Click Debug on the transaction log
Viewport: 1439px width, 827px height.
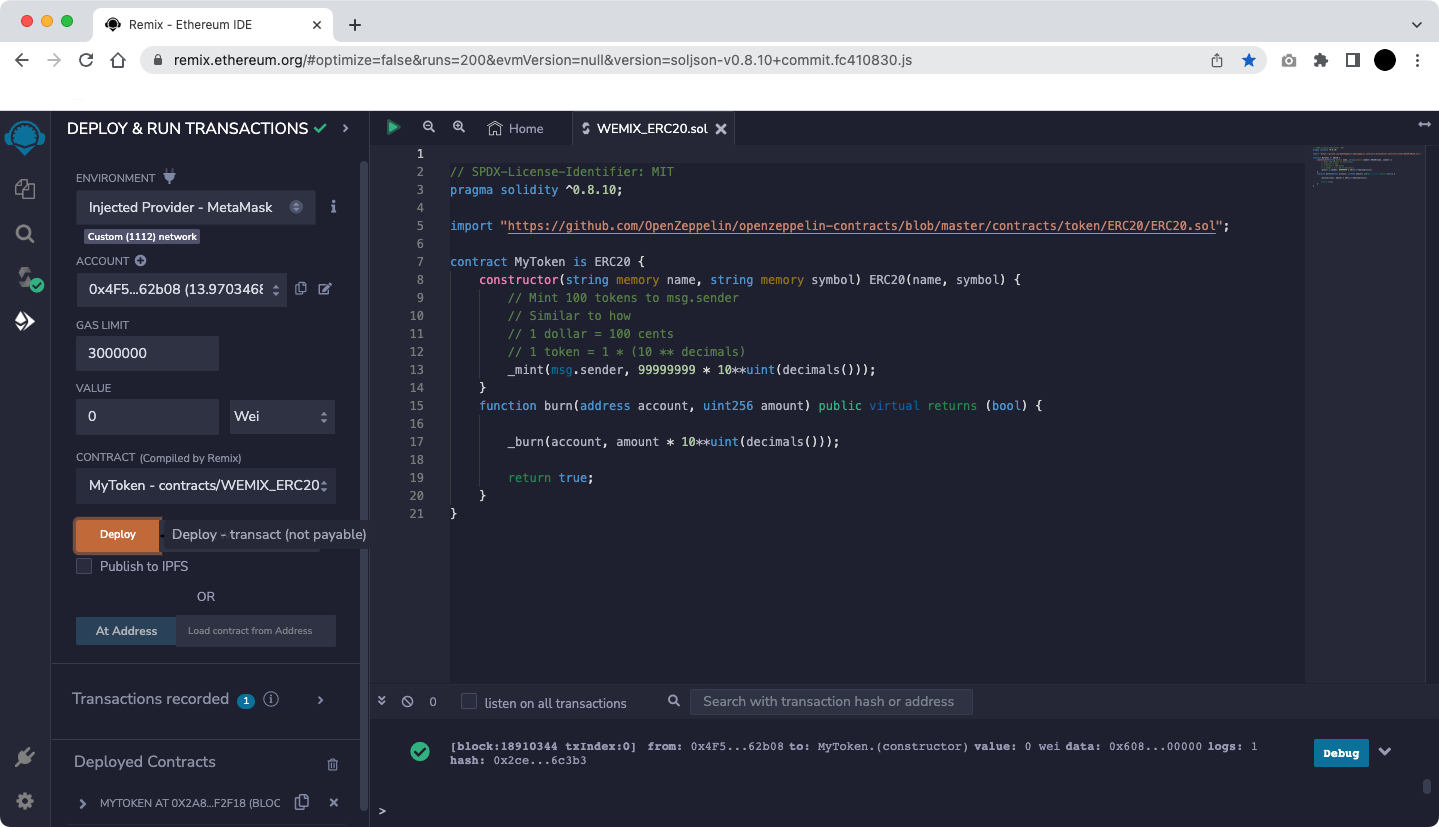pyautogui.click(x=1340, y=753)
